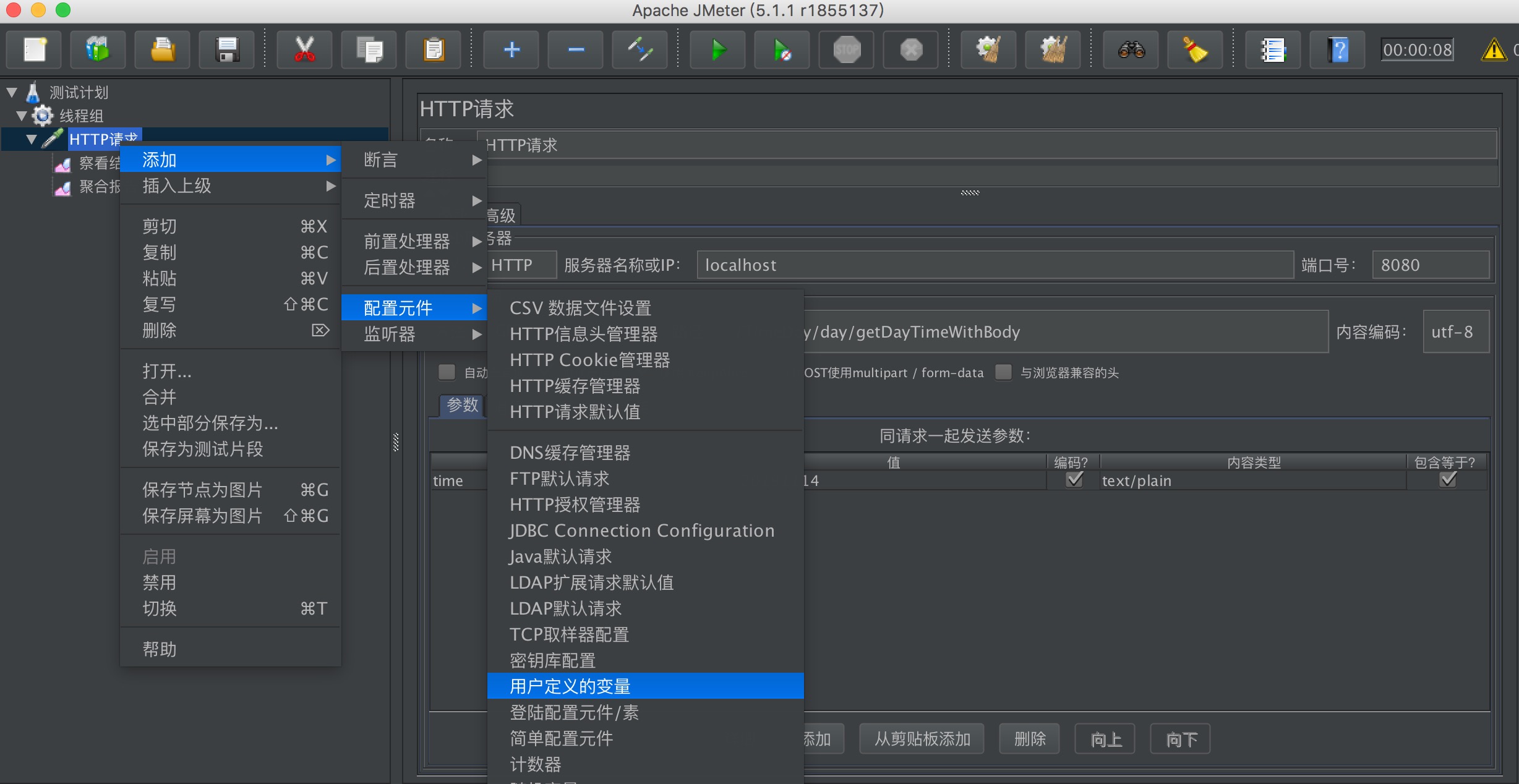The width and height of the screenshot is (1519, 784).
Task: Select the 线程组 gear tree node
Action: [81, 116]
